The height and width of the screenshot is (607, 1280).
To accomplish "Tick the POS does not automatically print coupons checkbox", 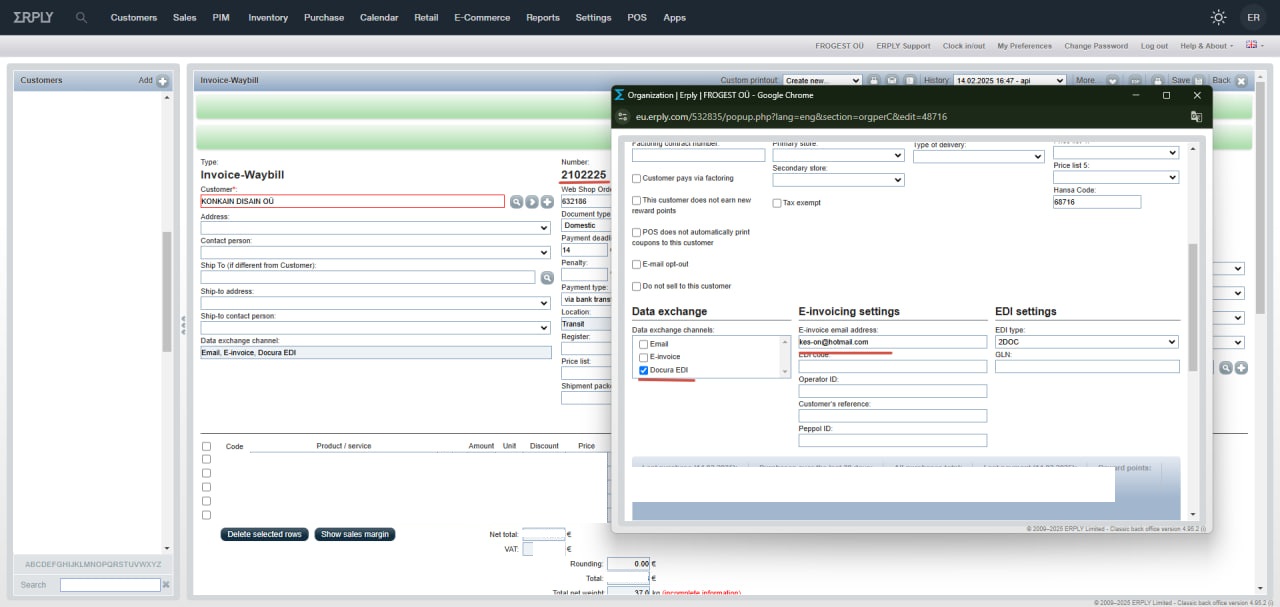I will click(637, 232).
